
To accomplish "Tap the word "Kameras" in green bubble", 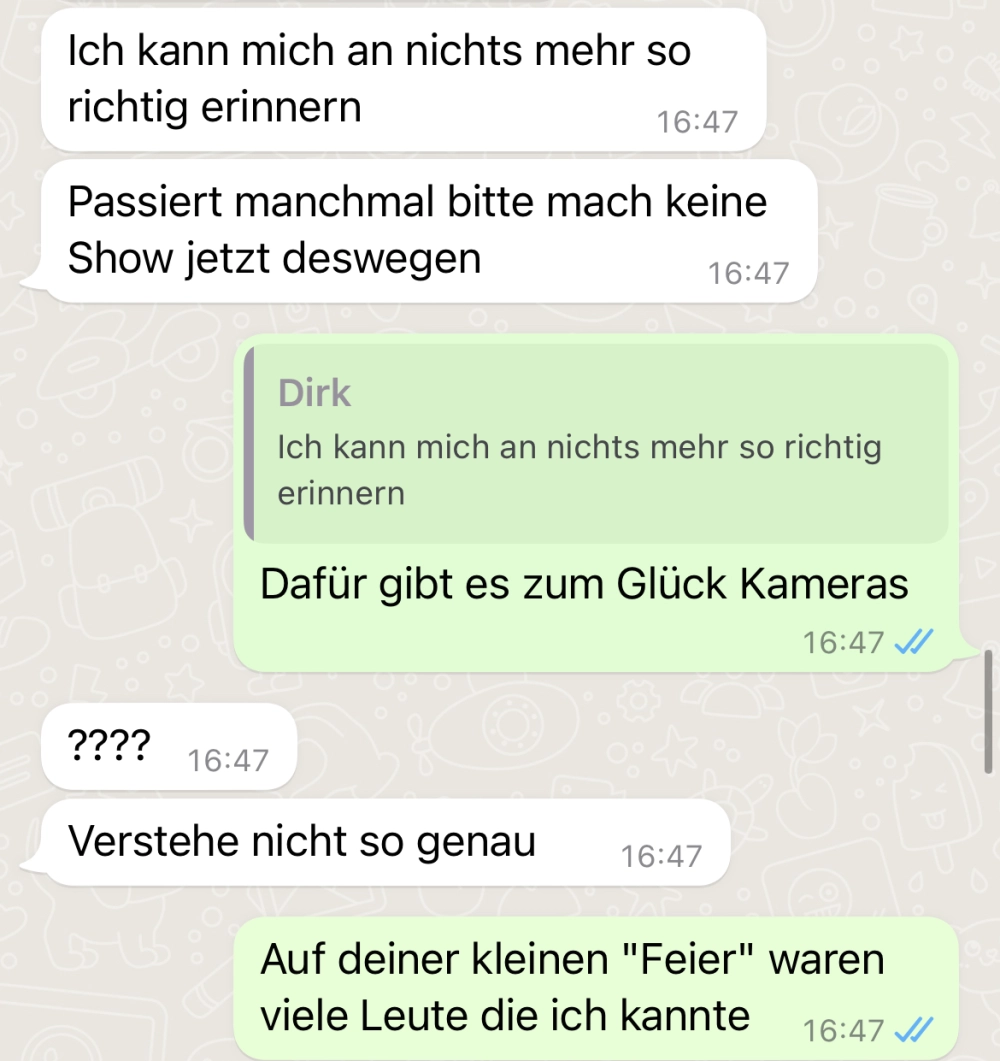I will pyautogui.click(x=823, y=584).
